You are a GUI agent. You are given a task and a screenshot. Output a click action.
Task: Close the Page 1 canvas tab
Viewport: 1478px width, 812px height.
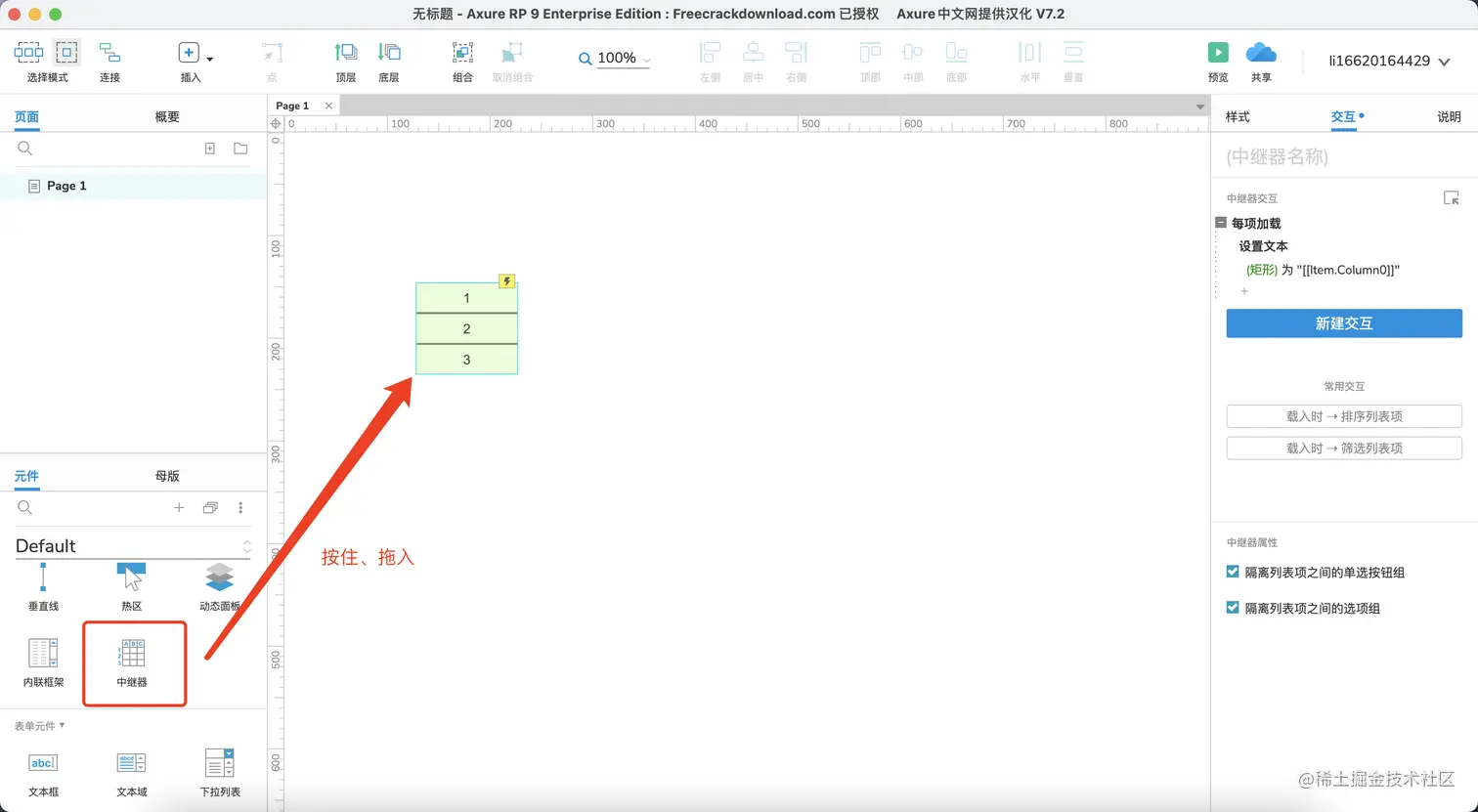[328, 106]
